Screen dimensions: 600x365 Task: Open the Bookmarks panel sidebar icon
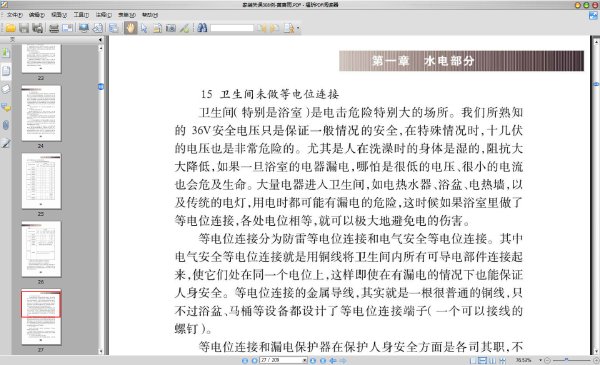(6, 52)
